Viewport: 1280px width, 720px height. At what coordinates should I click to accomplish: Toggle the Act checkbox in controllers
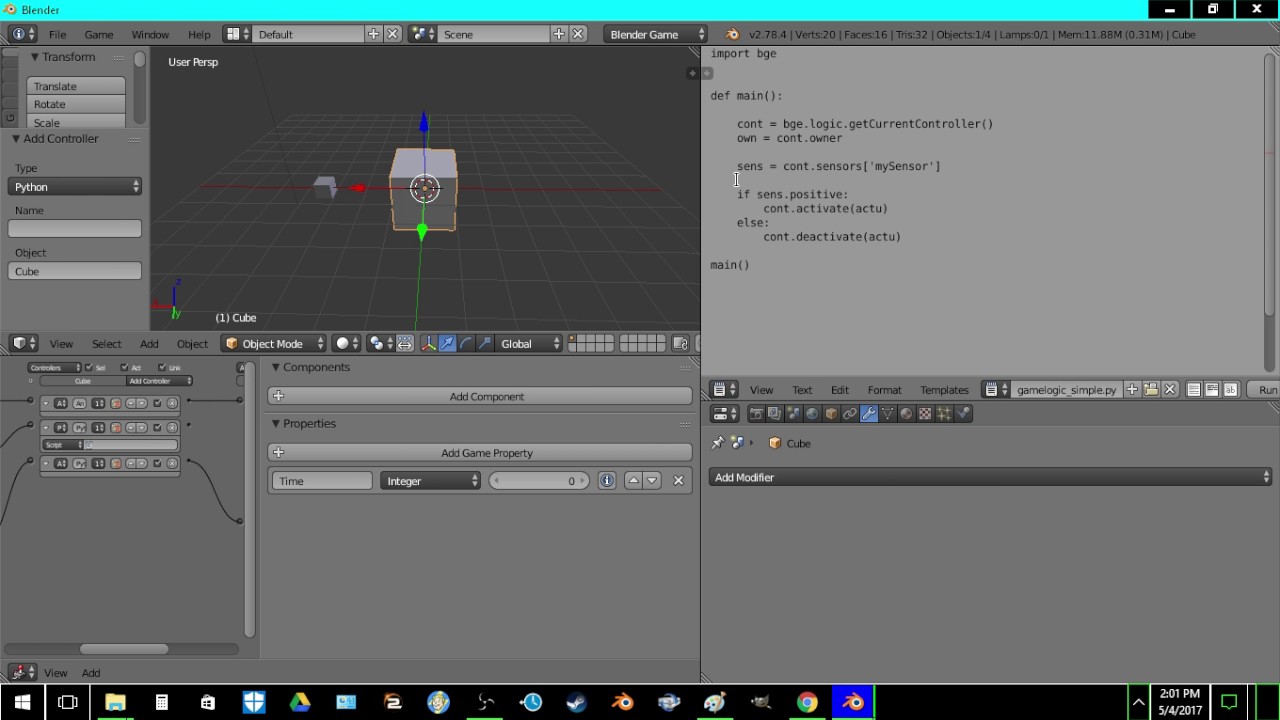point(124,368)
